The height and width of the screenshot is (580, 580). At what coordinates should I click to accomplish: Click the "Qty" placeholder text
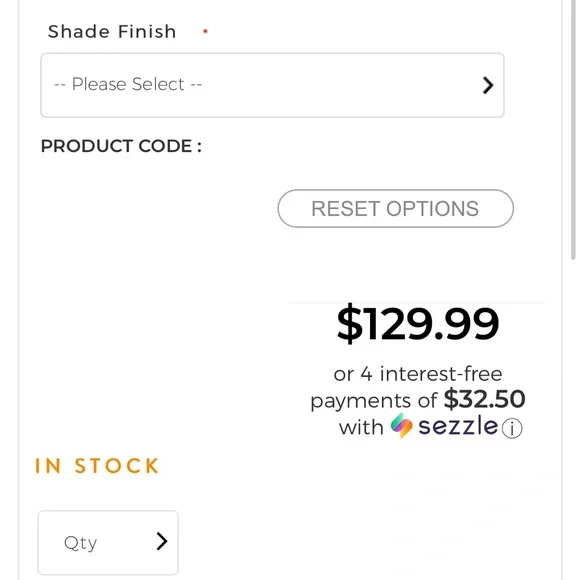80,543
